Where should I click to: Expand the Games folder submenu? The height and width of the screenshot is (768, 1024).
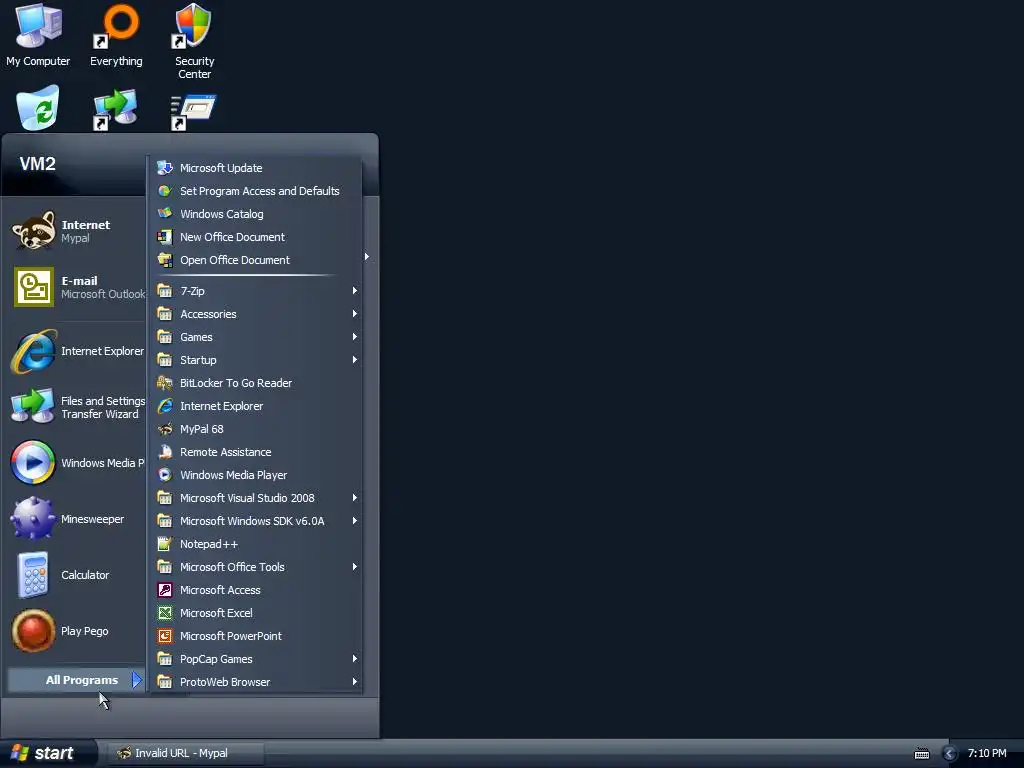pos(255,337)
